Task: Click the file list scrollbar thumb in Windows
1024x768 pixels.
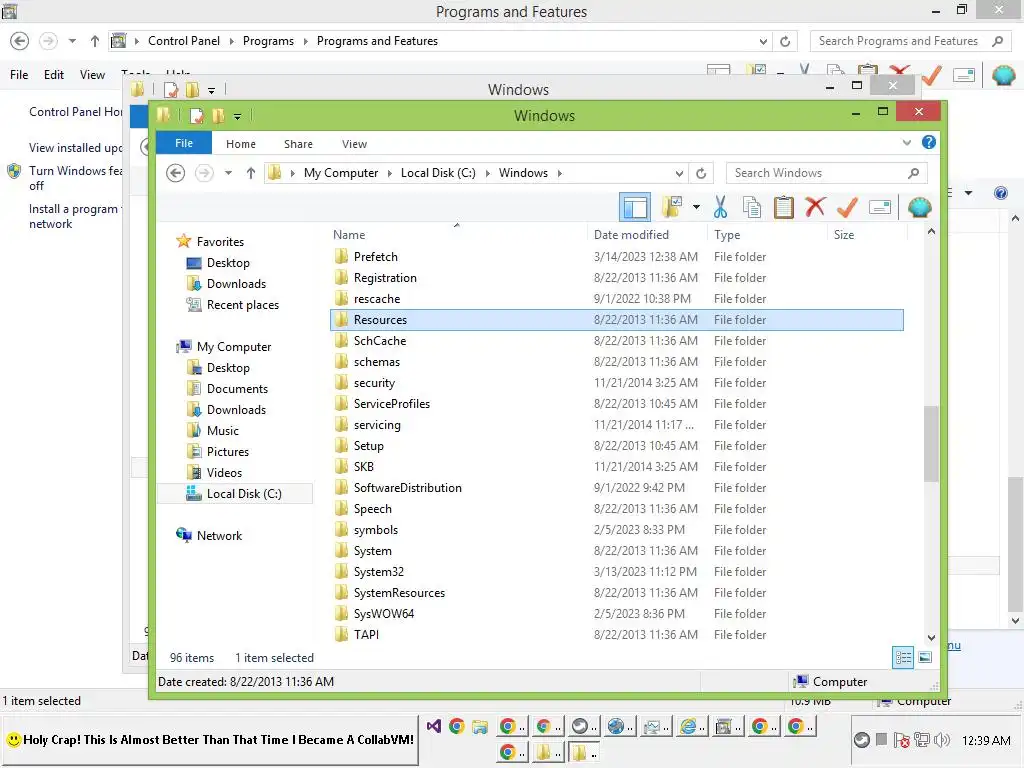Action: (931, 444)
